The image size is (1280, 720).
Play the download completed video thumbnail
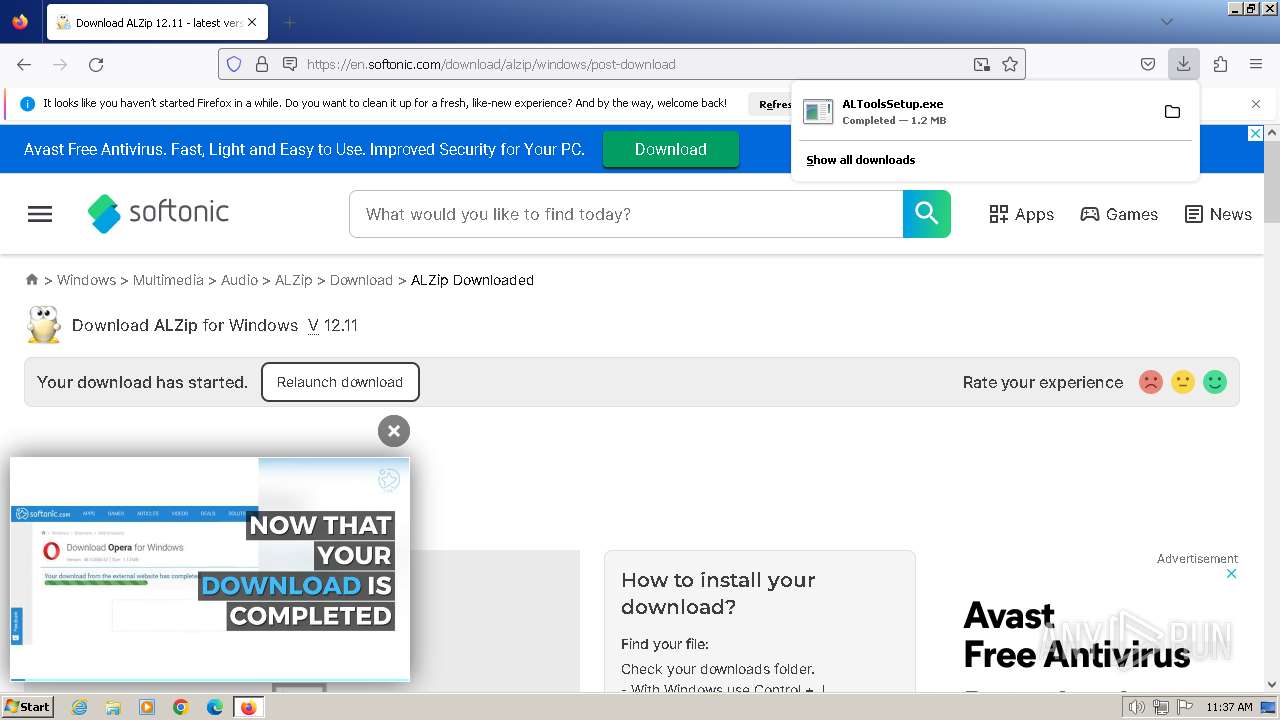(210, 569)
